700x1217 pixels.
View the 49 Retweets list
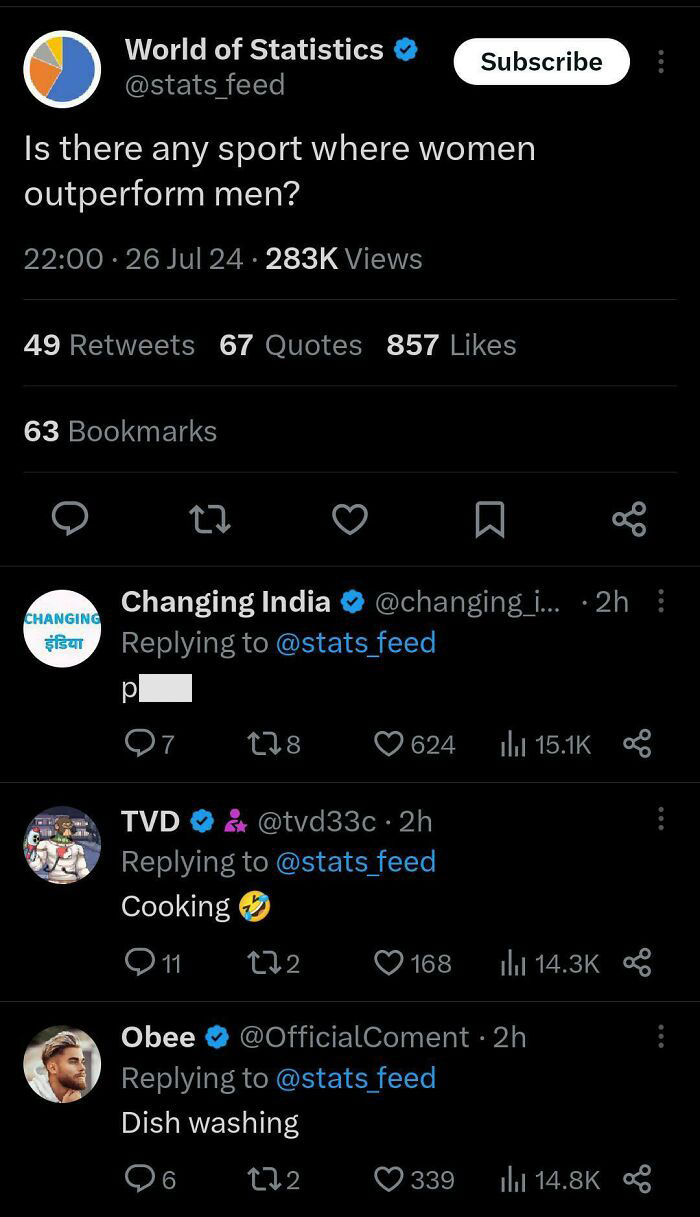pos(109,345)
